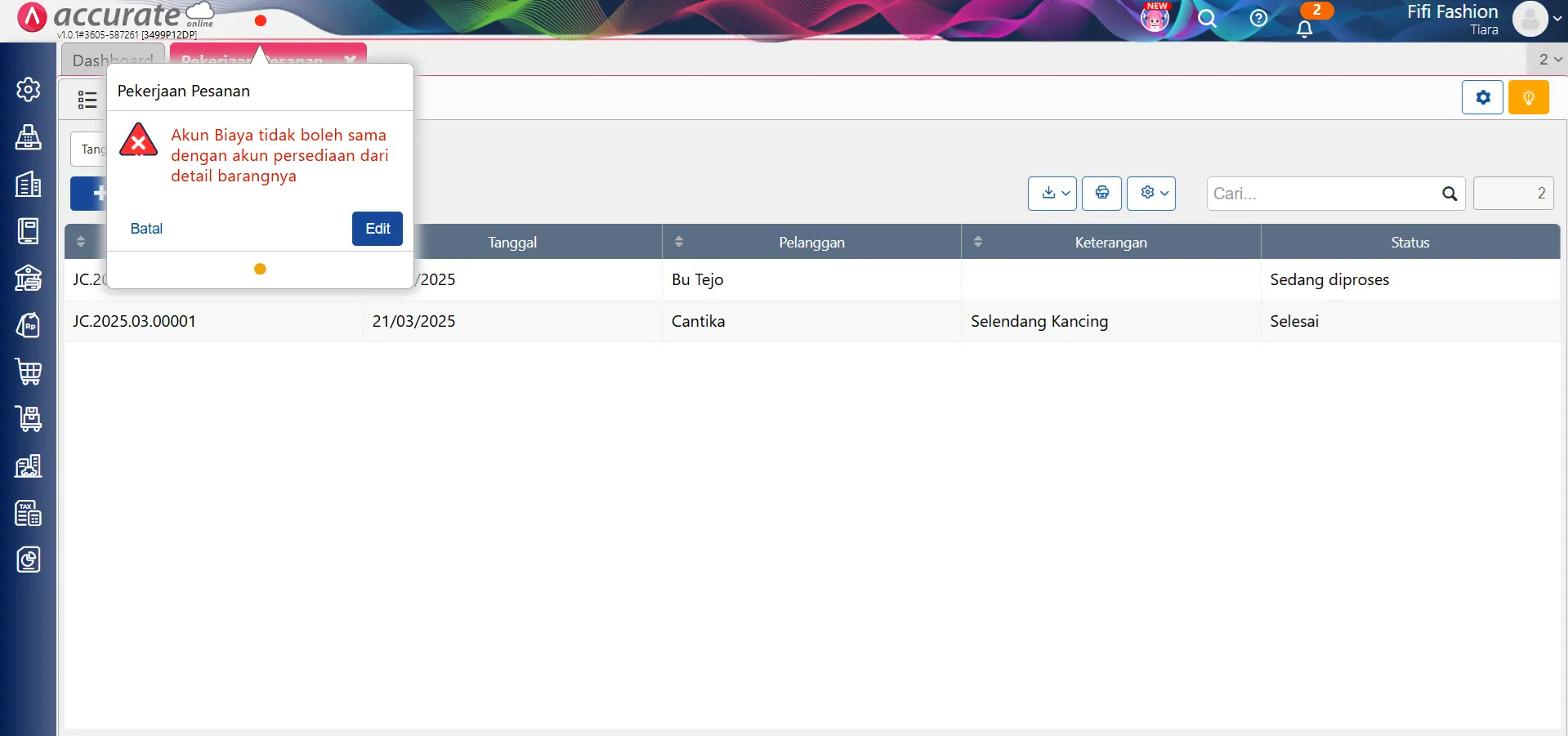
Task: Open the bank and cash sidebar module
Action: coord(29,278)
